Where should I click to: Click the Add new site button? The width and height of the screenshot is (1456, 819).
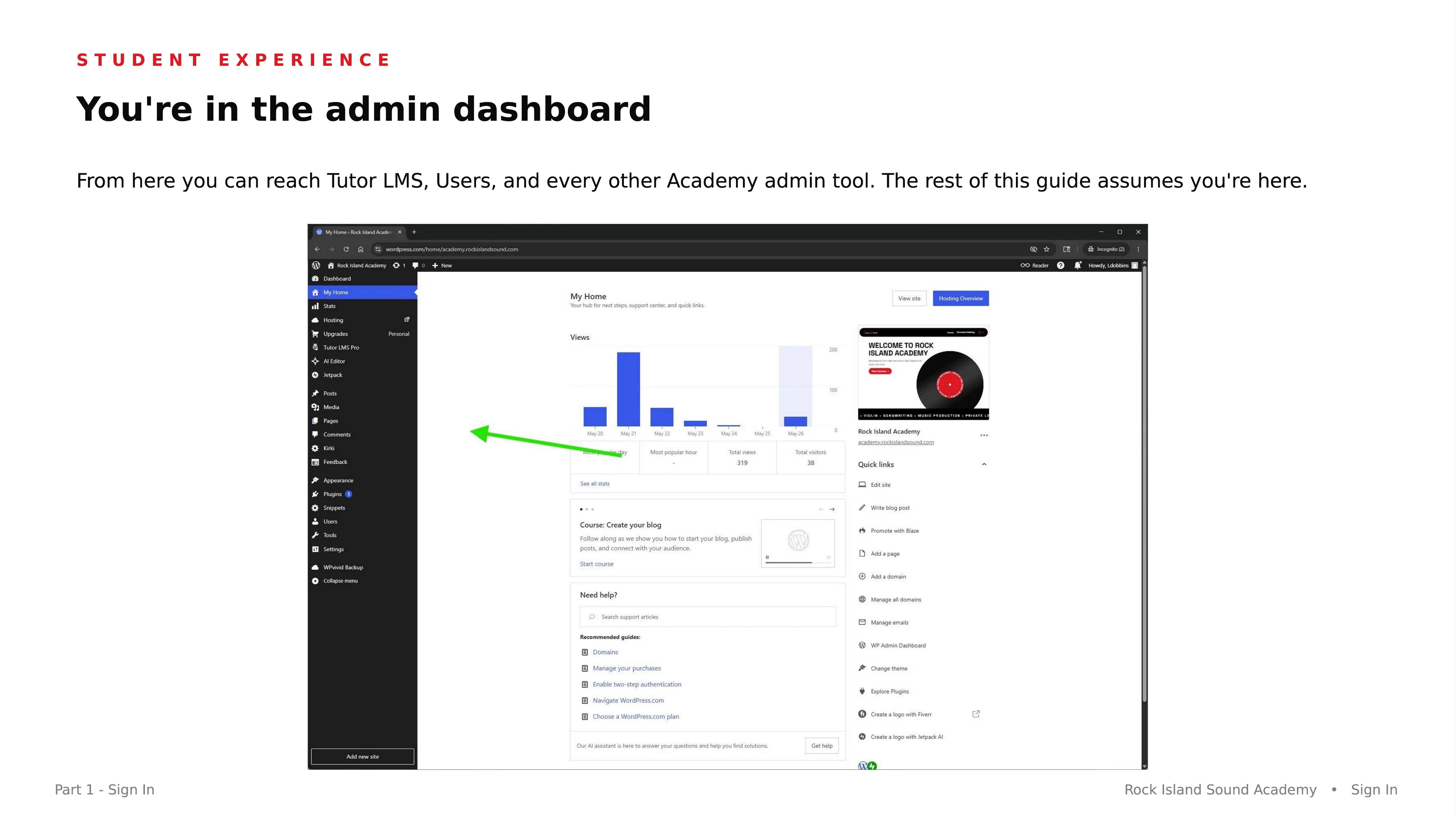363,756
